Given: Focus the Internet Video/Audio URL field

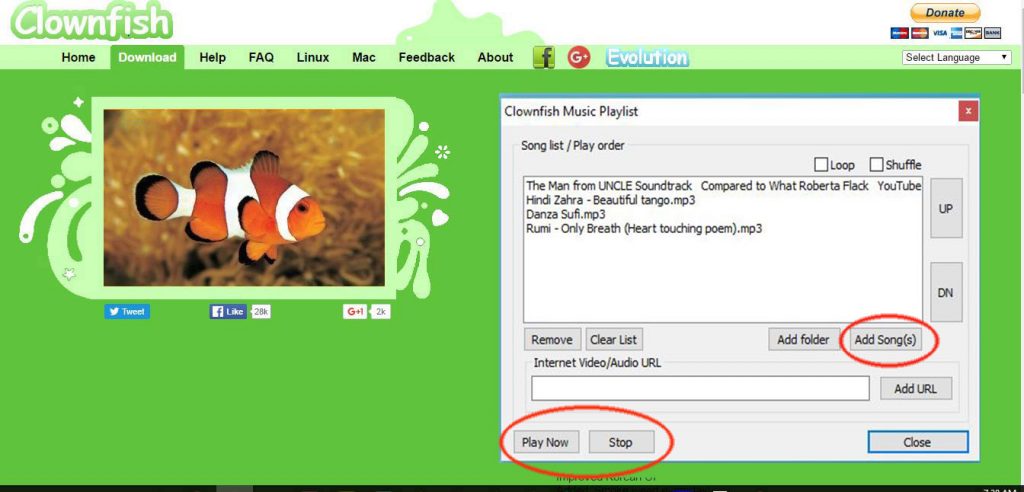Looking at the screenshot, I should (700, 389).
